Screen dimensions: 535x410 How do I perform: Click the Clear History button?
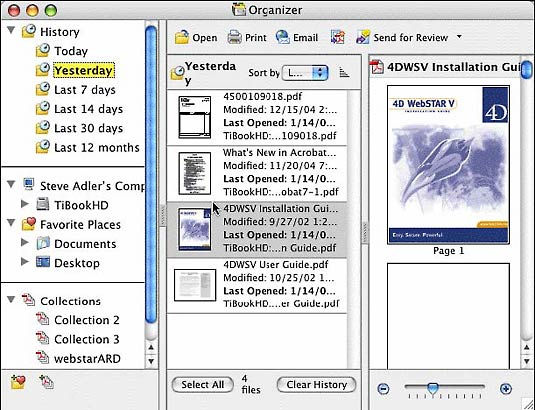click(316, 385)
